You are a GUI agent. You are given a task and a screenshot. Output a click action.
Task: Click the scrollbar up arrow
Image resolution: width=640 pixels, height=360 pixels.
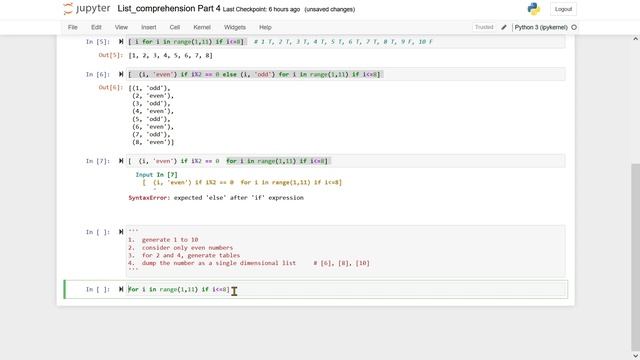coord(635,39)
